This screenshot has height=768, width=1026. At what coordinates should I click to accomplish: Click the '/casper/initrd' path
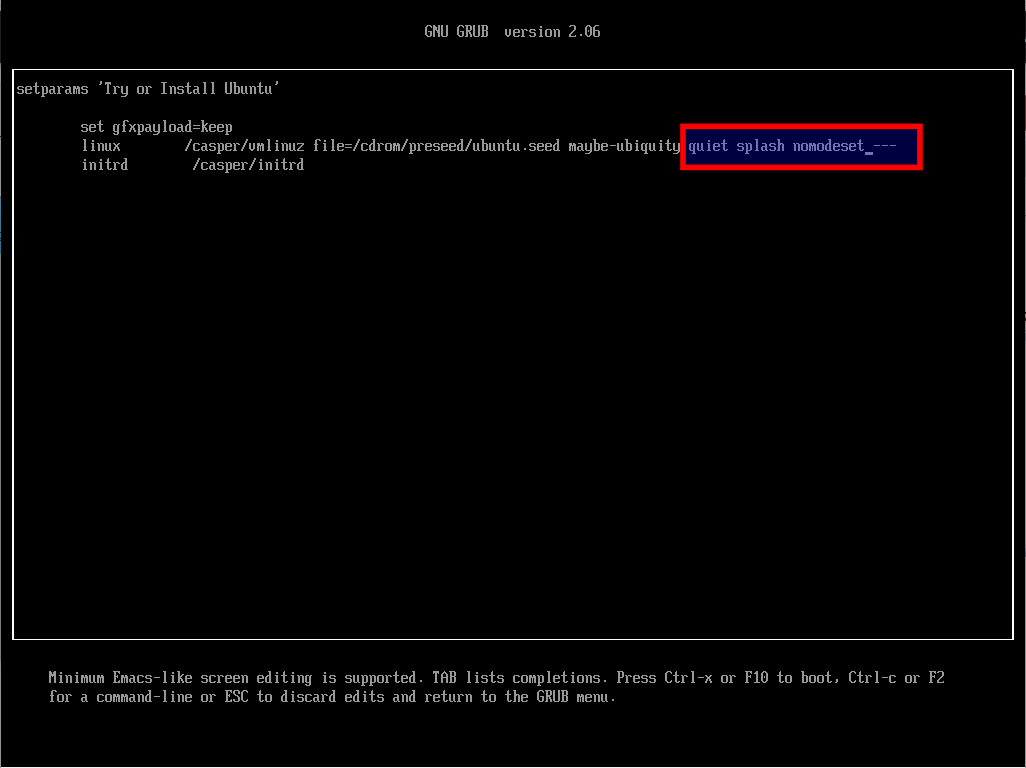point(248,165)
